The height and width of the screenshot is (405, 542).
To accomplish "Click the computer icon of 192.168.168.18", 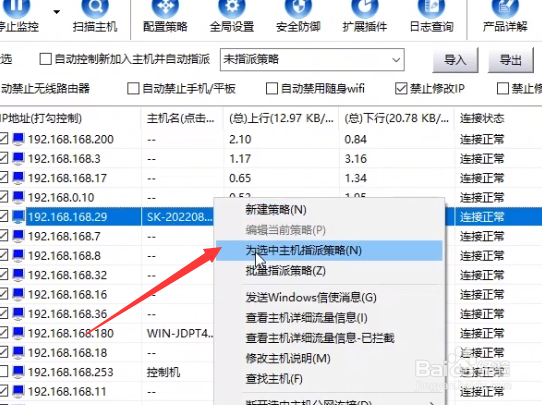I will (18, 352).
